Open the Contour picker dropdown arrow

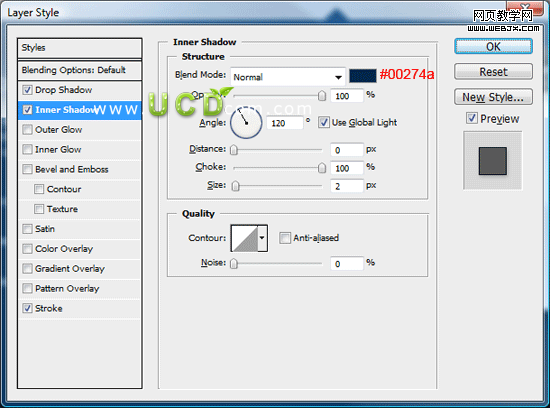(262, 238)
